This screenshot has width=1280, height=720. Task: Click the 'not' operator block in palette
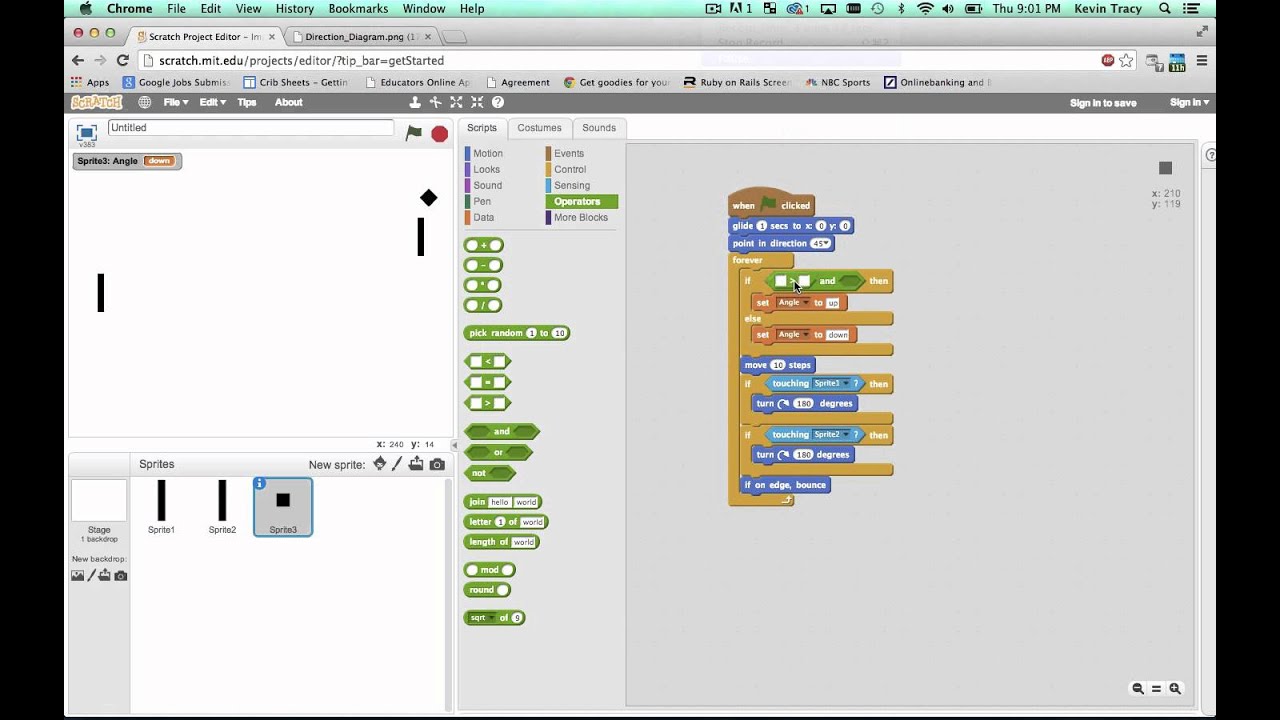[x=490, y=473]
